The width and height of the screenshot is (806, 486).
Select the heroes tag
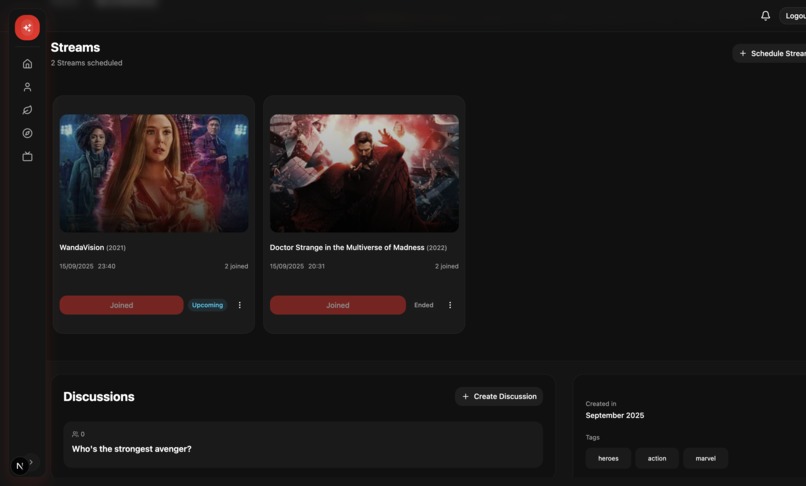click(608, 458)
